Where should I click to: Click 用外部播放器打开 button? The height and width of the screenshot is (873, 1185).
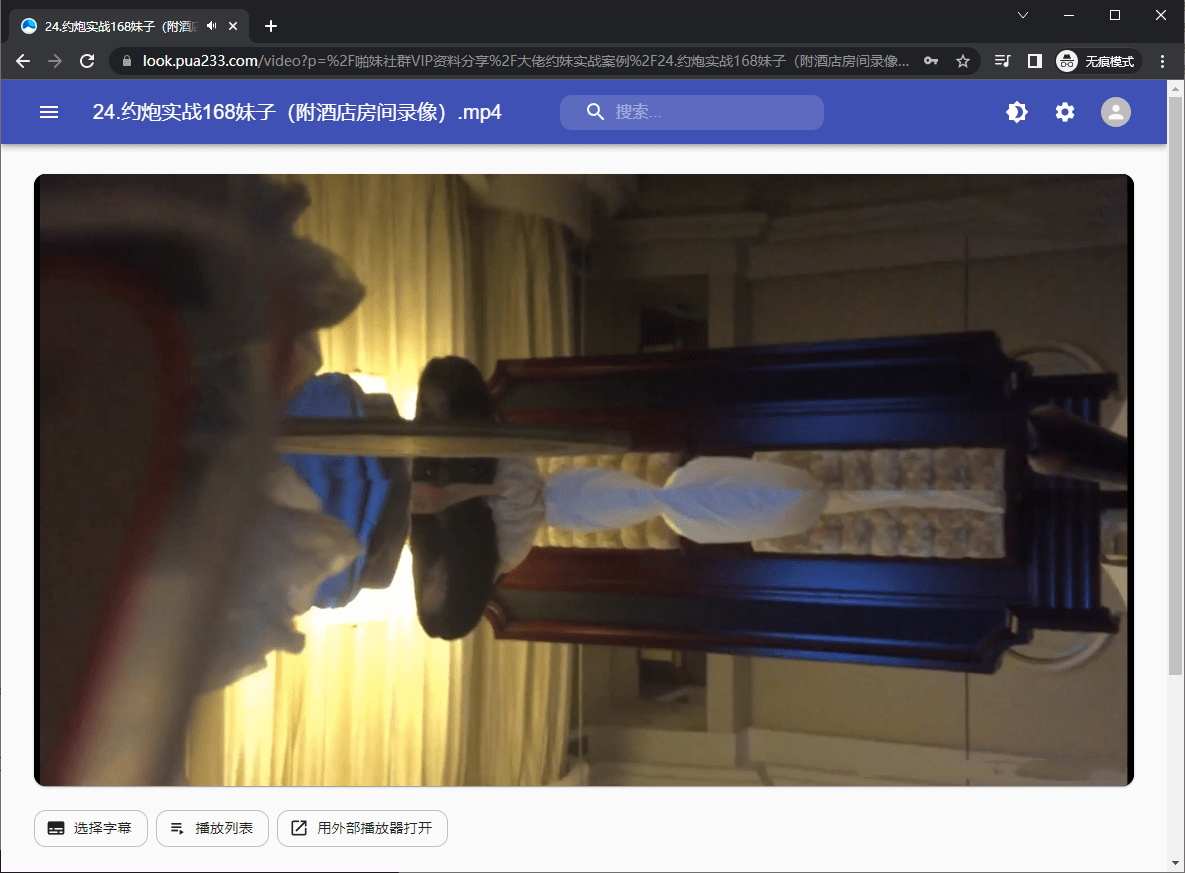(x=362, y=828)
